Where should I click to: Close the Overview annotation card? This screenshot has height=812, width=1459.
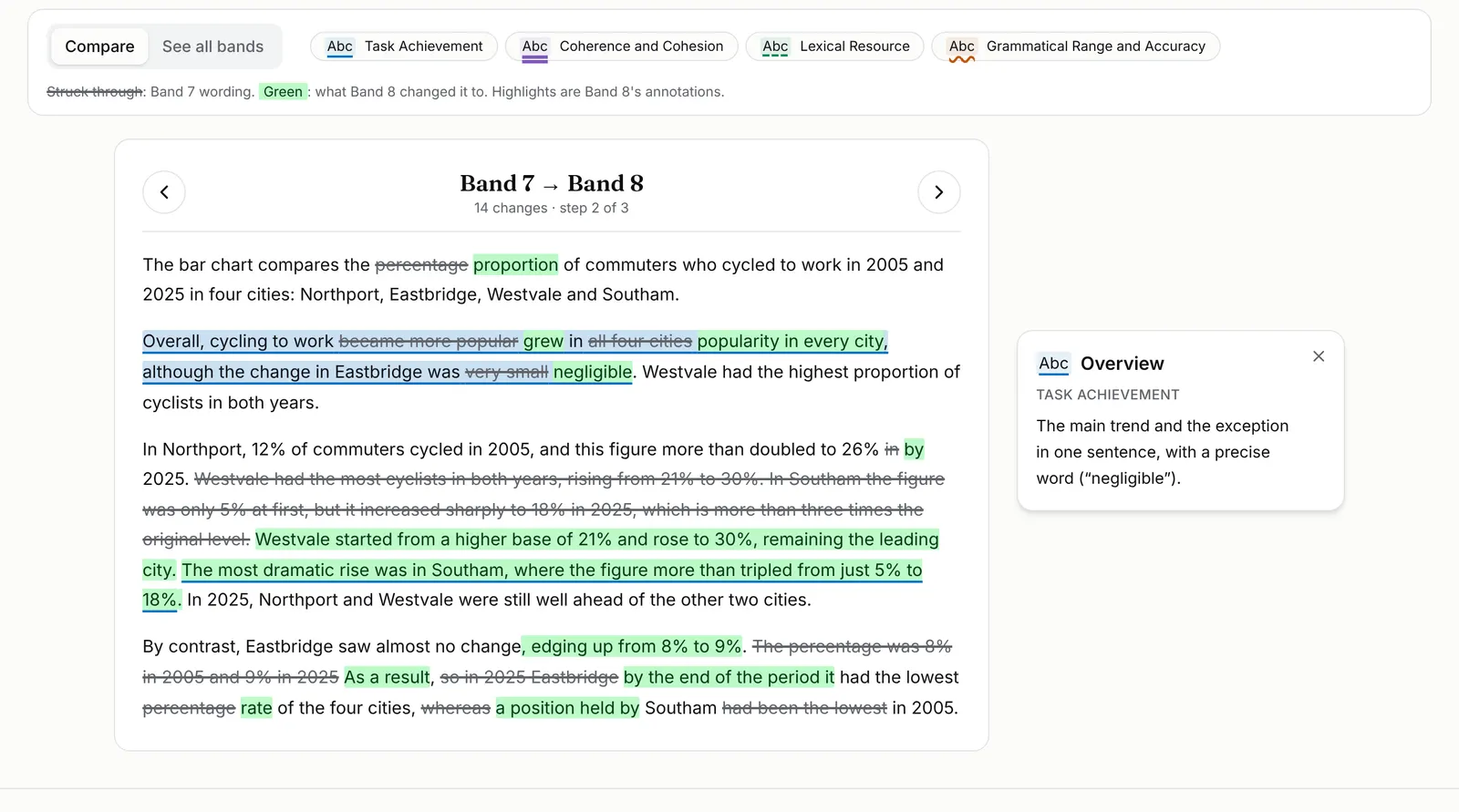point(1319,356)
